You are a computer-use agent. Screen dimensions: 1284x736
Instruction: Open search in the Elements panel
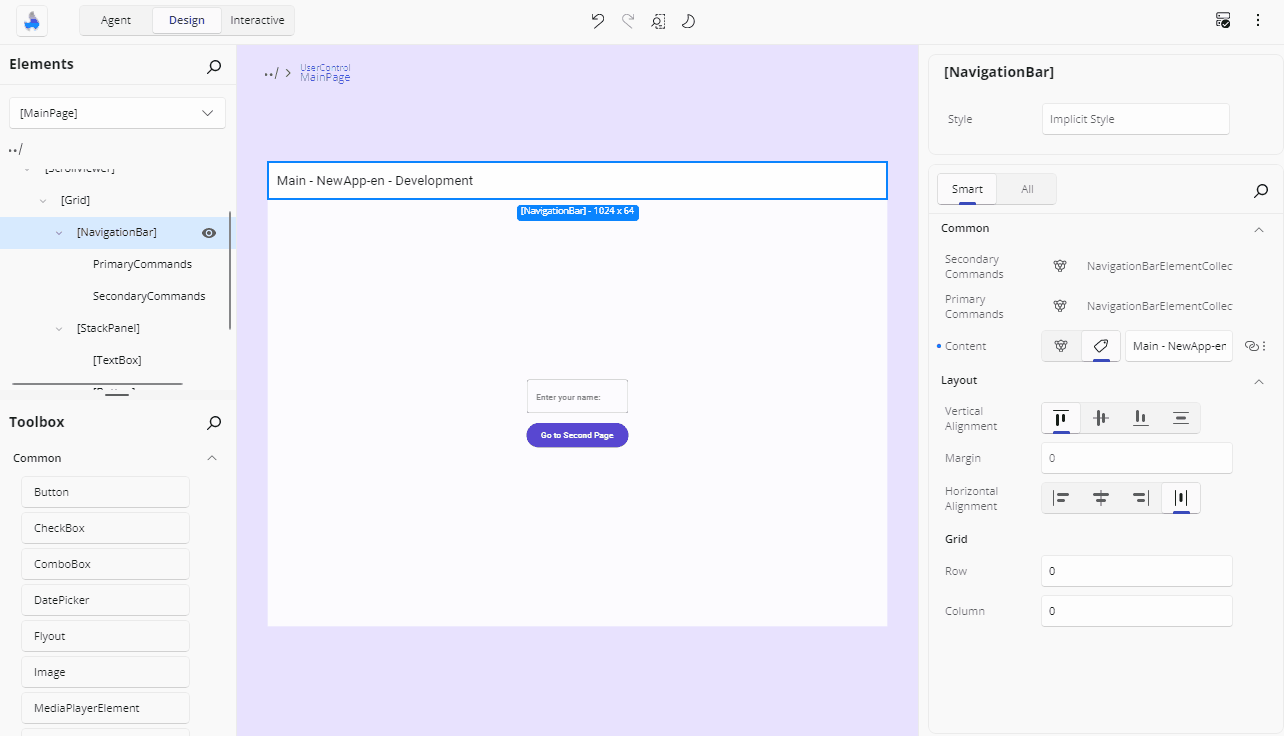213,66
